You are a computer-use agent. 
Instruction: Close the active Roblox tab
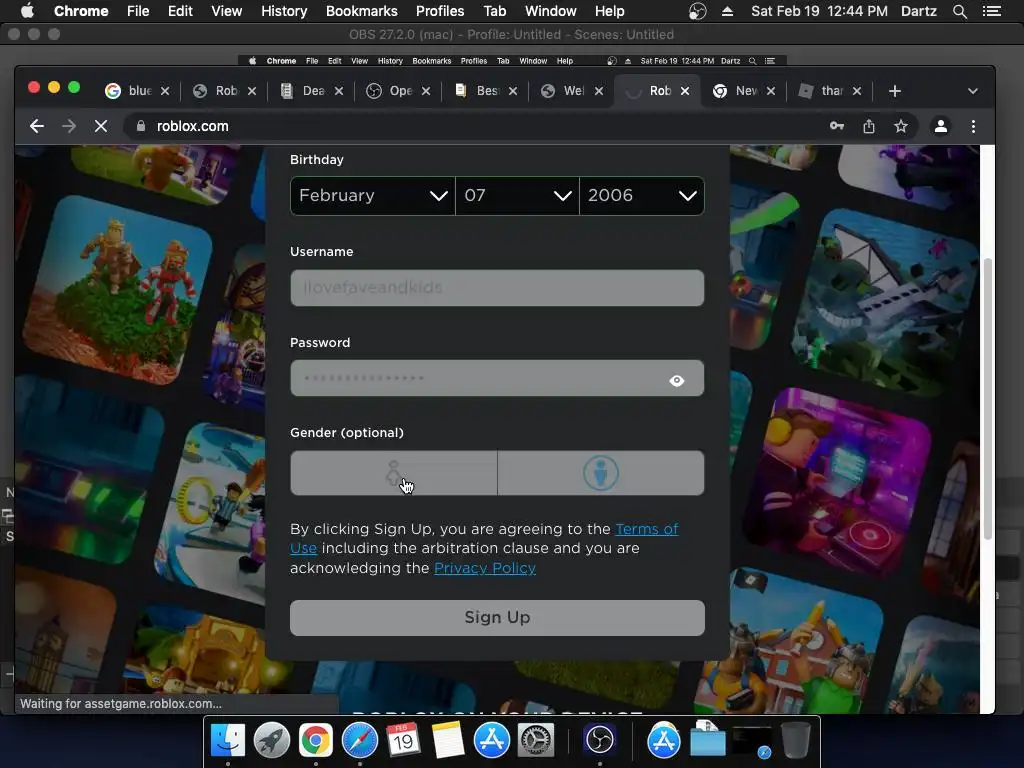(x=684, y=91)
